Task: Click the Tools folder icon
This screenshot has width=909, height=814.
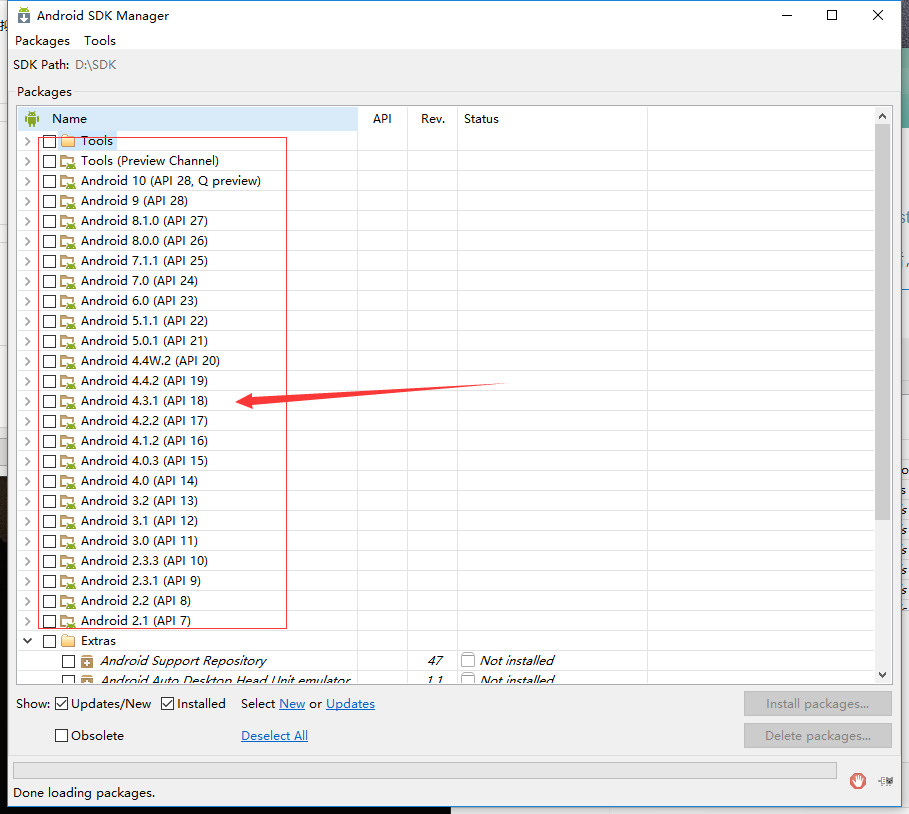Action: [68, 141]
